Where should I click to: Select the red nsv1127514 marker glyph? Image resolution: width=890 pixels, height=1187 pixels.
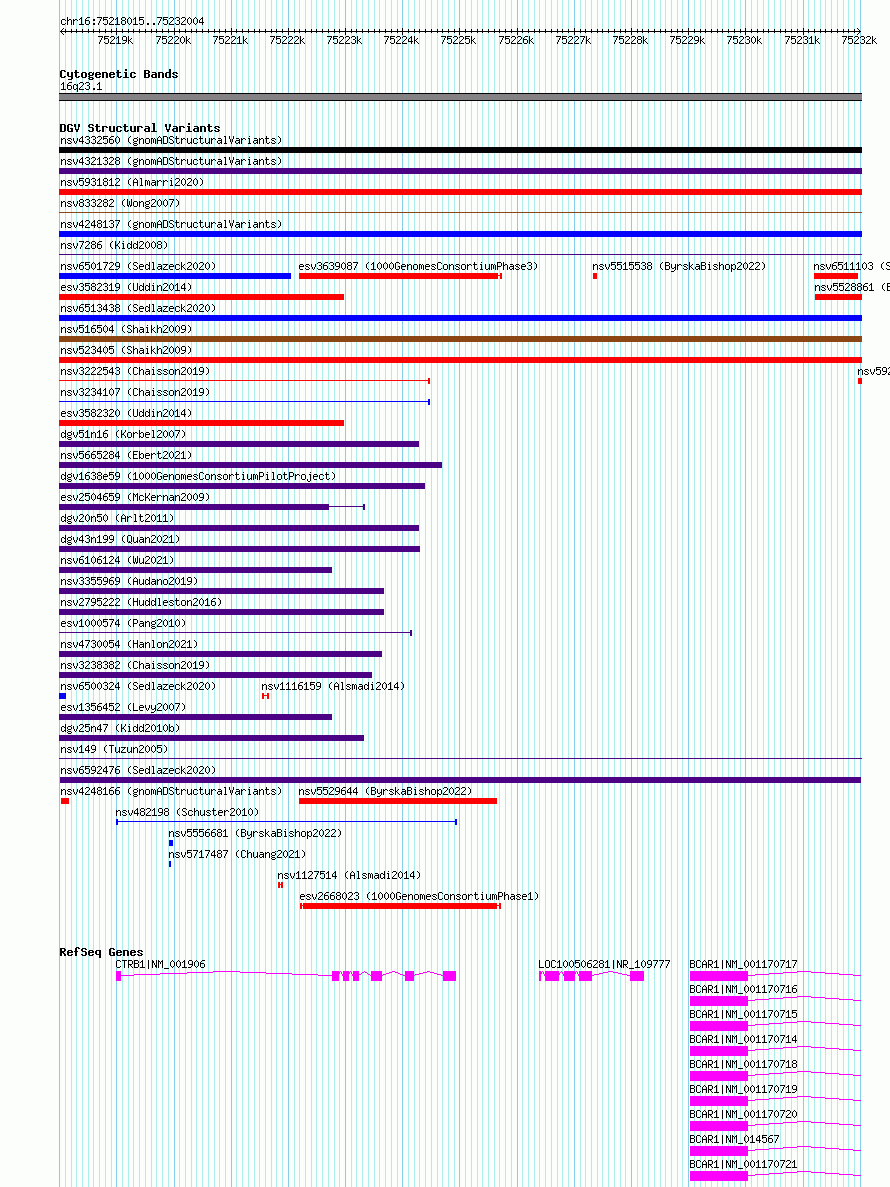coord(281,885)
